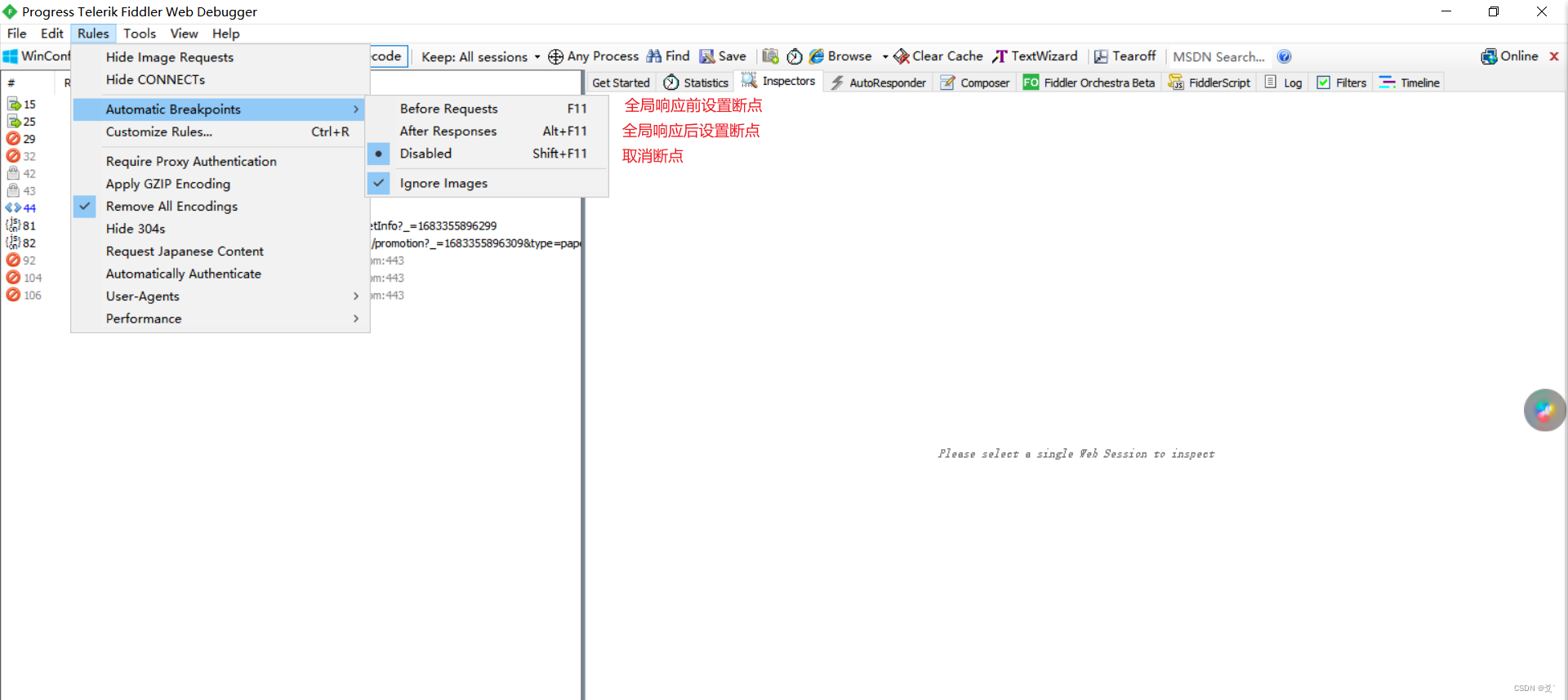Click the JSON icon of session 81
Image resolution: width=1568 pixels, height=700 pixels.
pyautogui.click(x=13, y=225)
